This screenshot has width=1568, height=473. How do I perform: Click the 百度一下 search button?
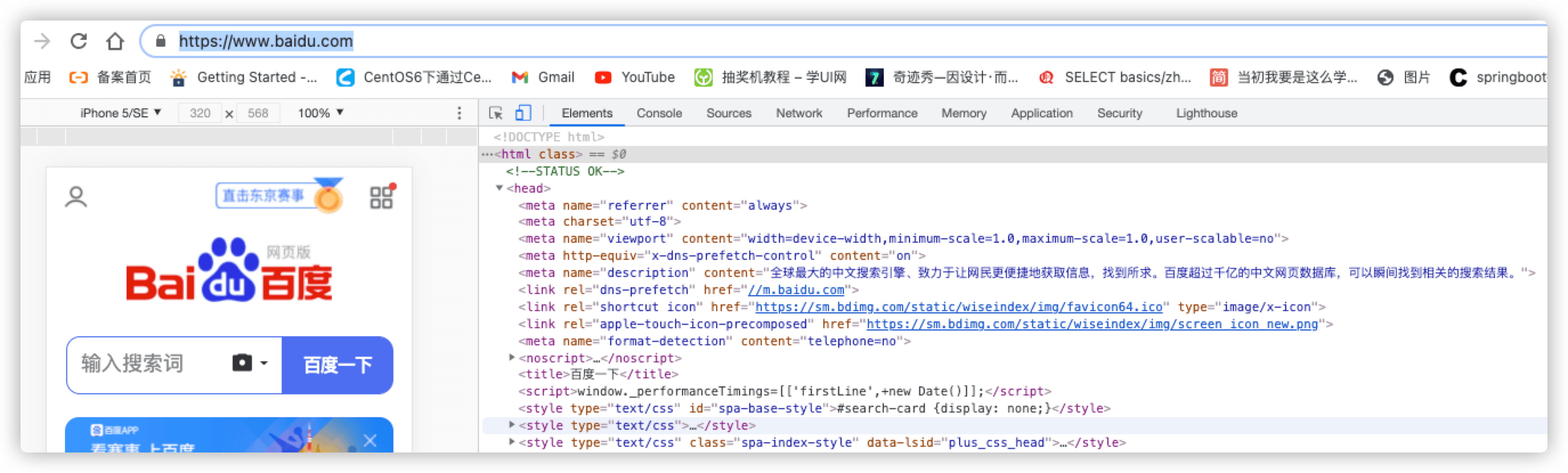point(338,365)
